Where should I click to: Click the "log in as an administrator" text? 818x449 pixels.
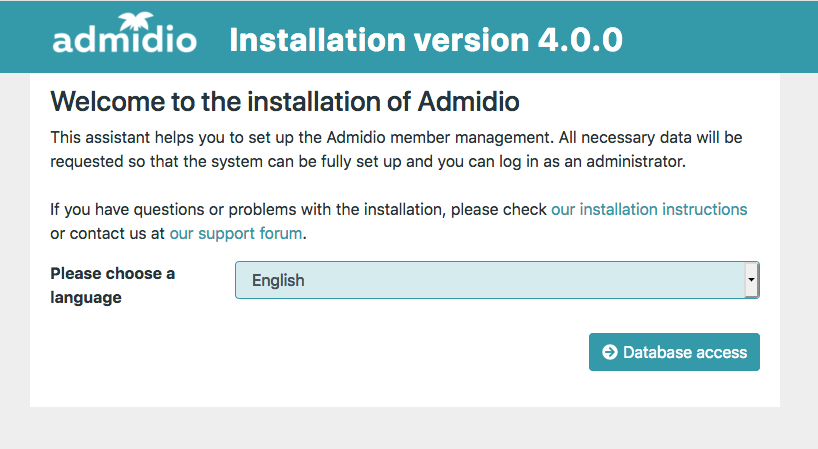click(592, 160)
